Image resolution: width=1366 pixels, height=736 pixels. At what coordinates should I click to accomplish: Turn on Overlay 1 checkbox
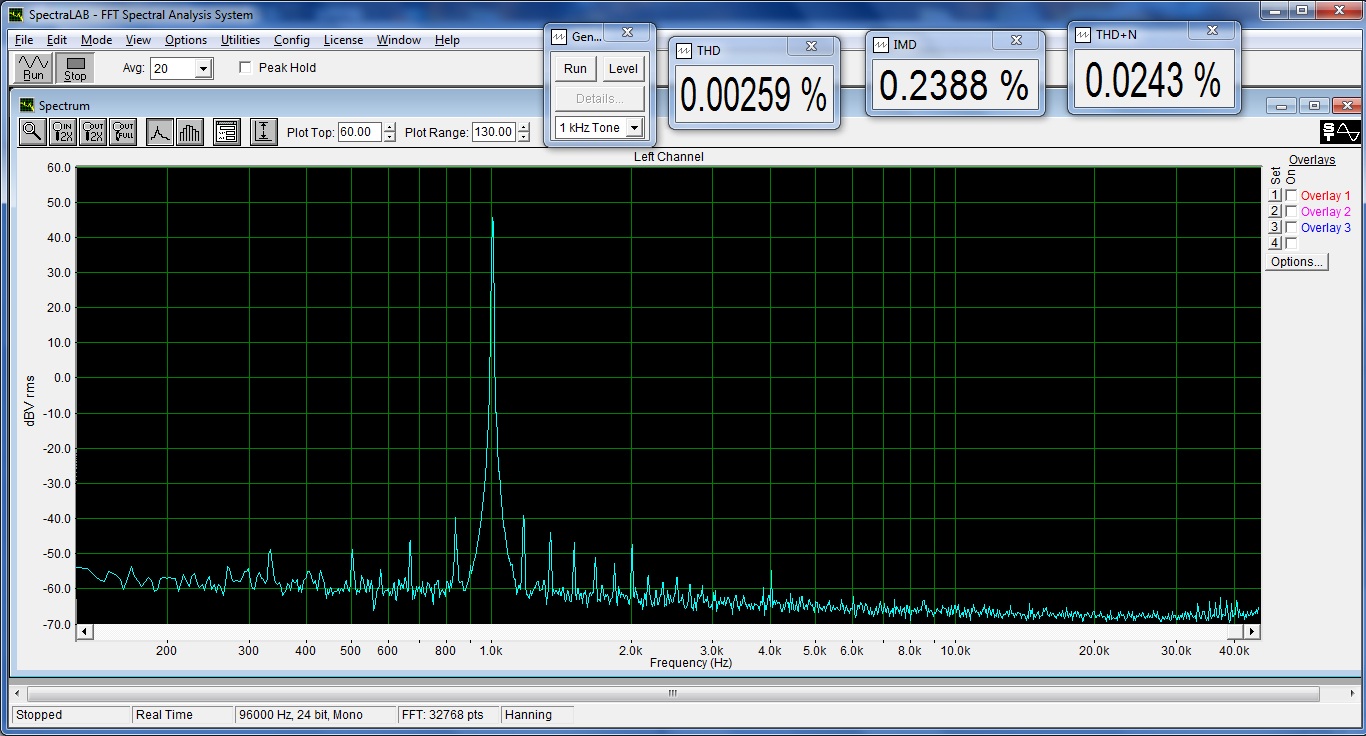[x=1291, y=196]
